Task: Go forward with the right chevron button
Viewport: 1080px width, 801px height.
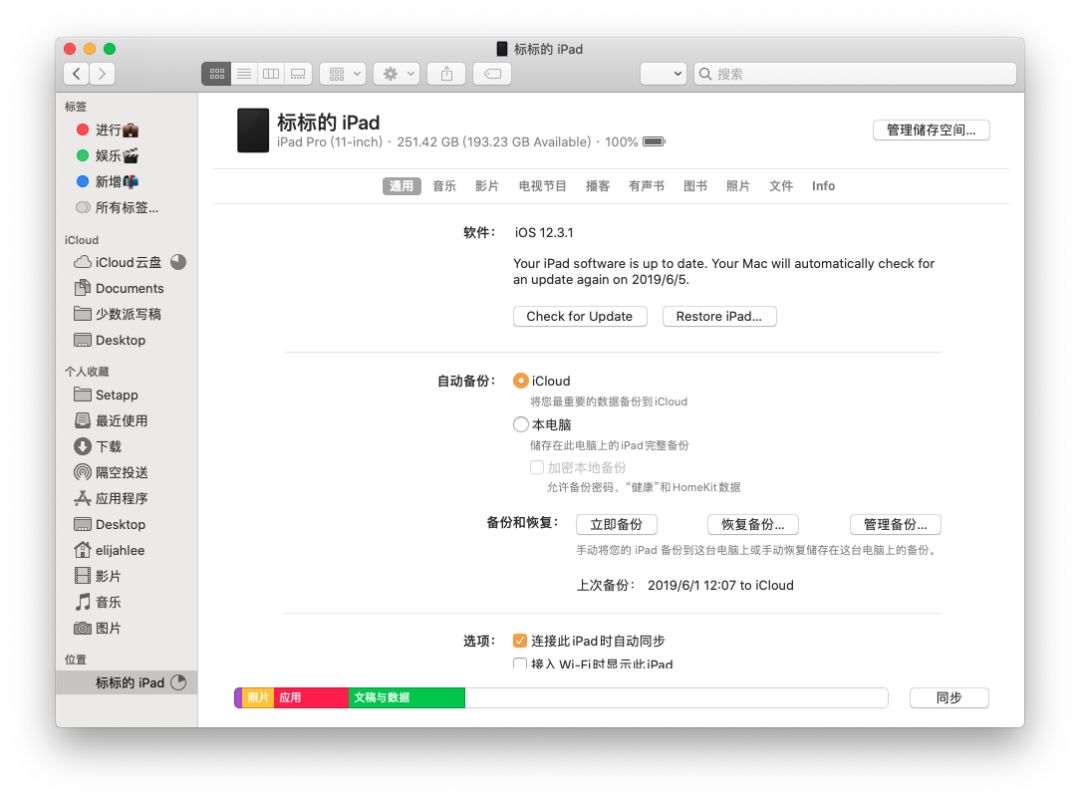Action: click(x=102, y=74)
